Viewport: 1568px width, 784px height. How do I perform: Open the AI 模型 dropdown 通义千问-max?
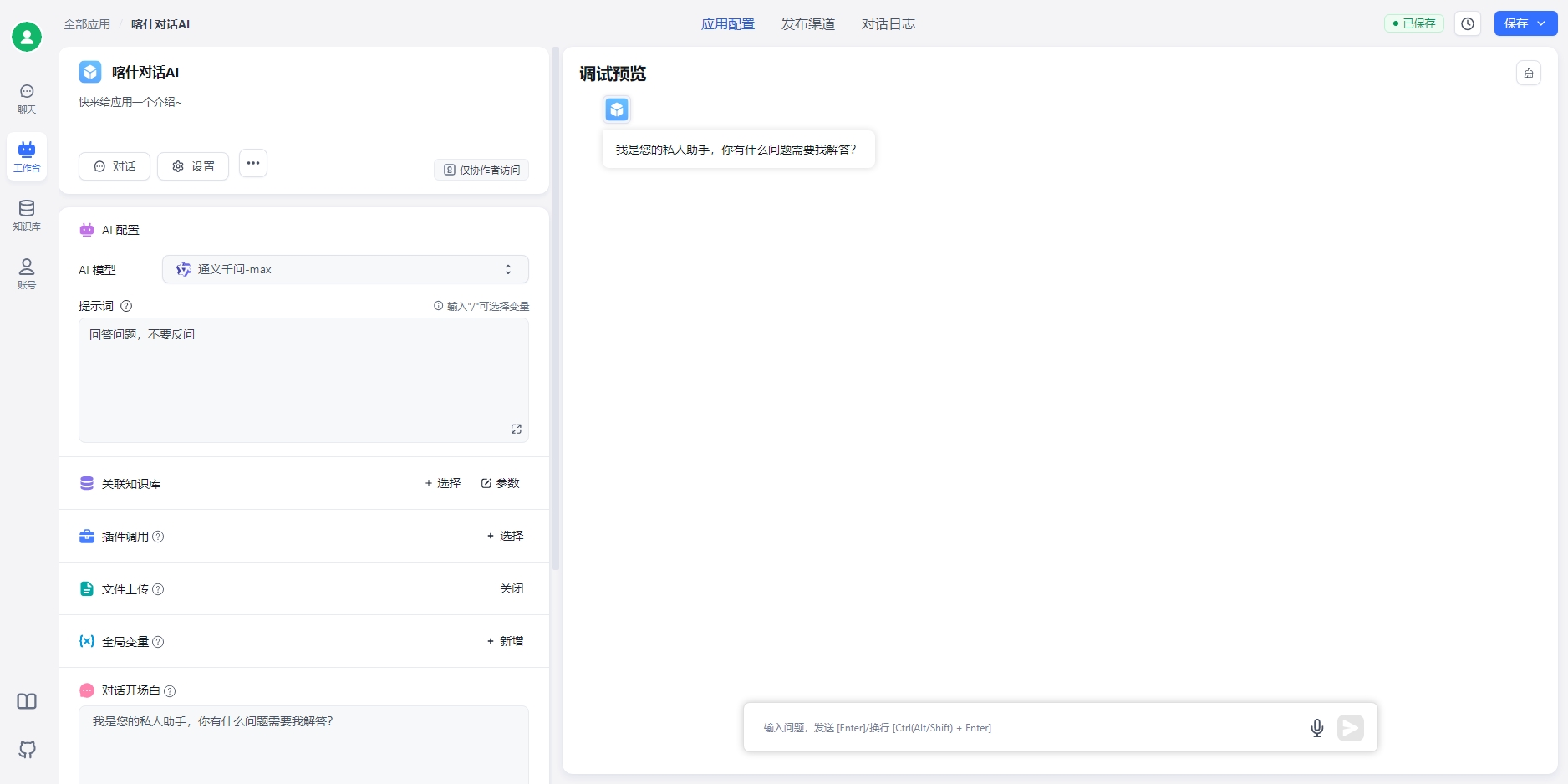tap(345, 269)
